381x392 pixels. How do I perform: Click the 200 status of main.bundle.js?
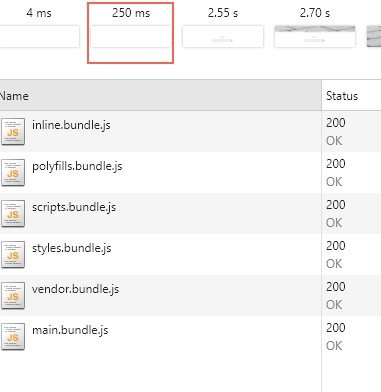click(x=336, y=328)
